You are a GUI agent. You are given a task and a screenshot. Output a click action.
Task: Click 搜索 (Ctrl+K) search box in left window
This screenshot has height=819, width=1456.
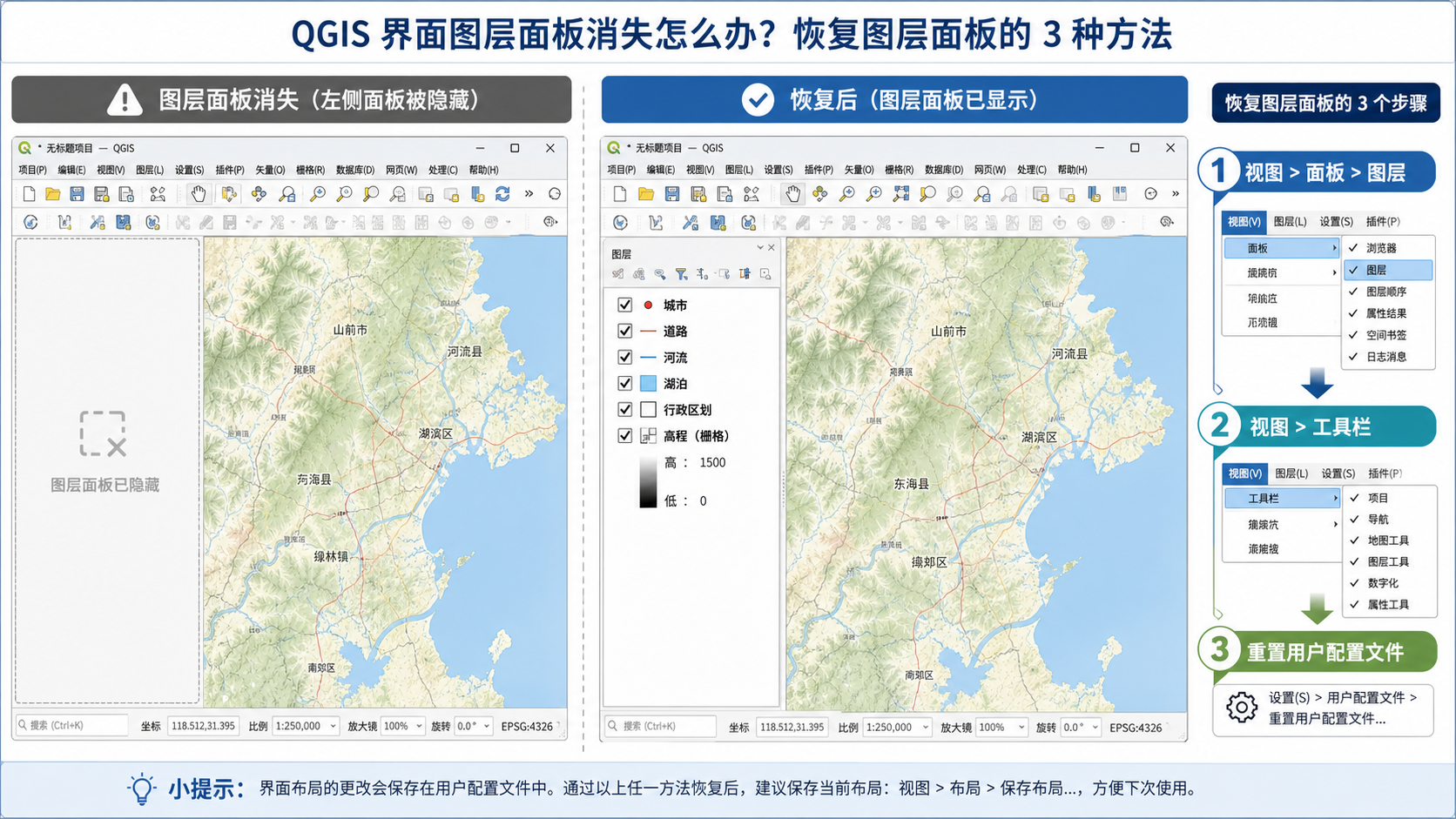tap(71, 725)
